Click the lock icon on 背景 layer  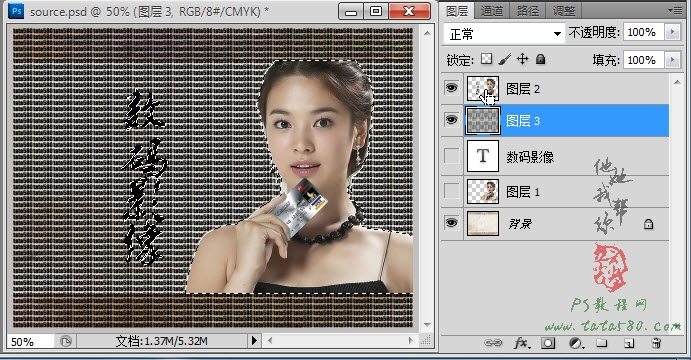pos(648,224)
